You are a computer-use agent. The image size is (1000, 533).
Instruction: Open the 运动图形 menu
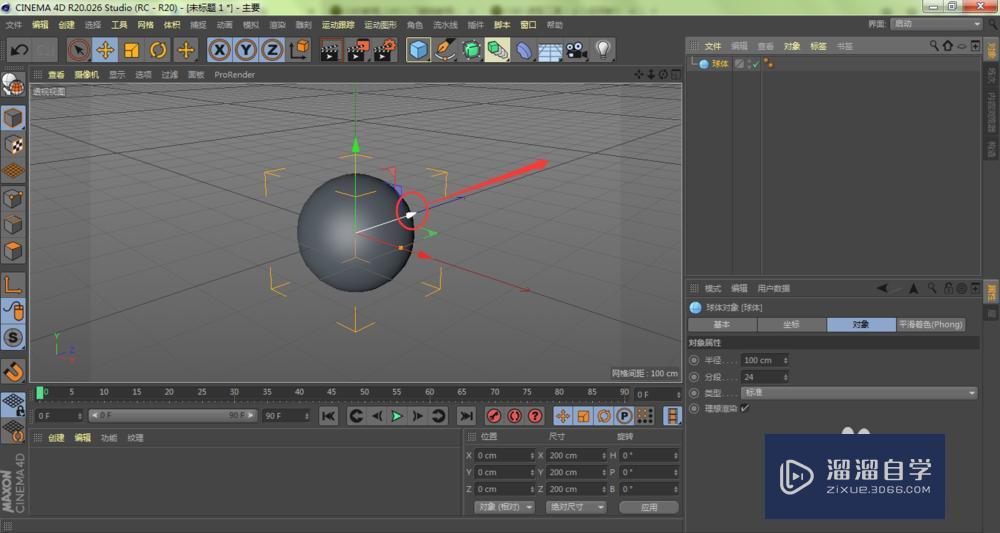click(x=380, y=25)
